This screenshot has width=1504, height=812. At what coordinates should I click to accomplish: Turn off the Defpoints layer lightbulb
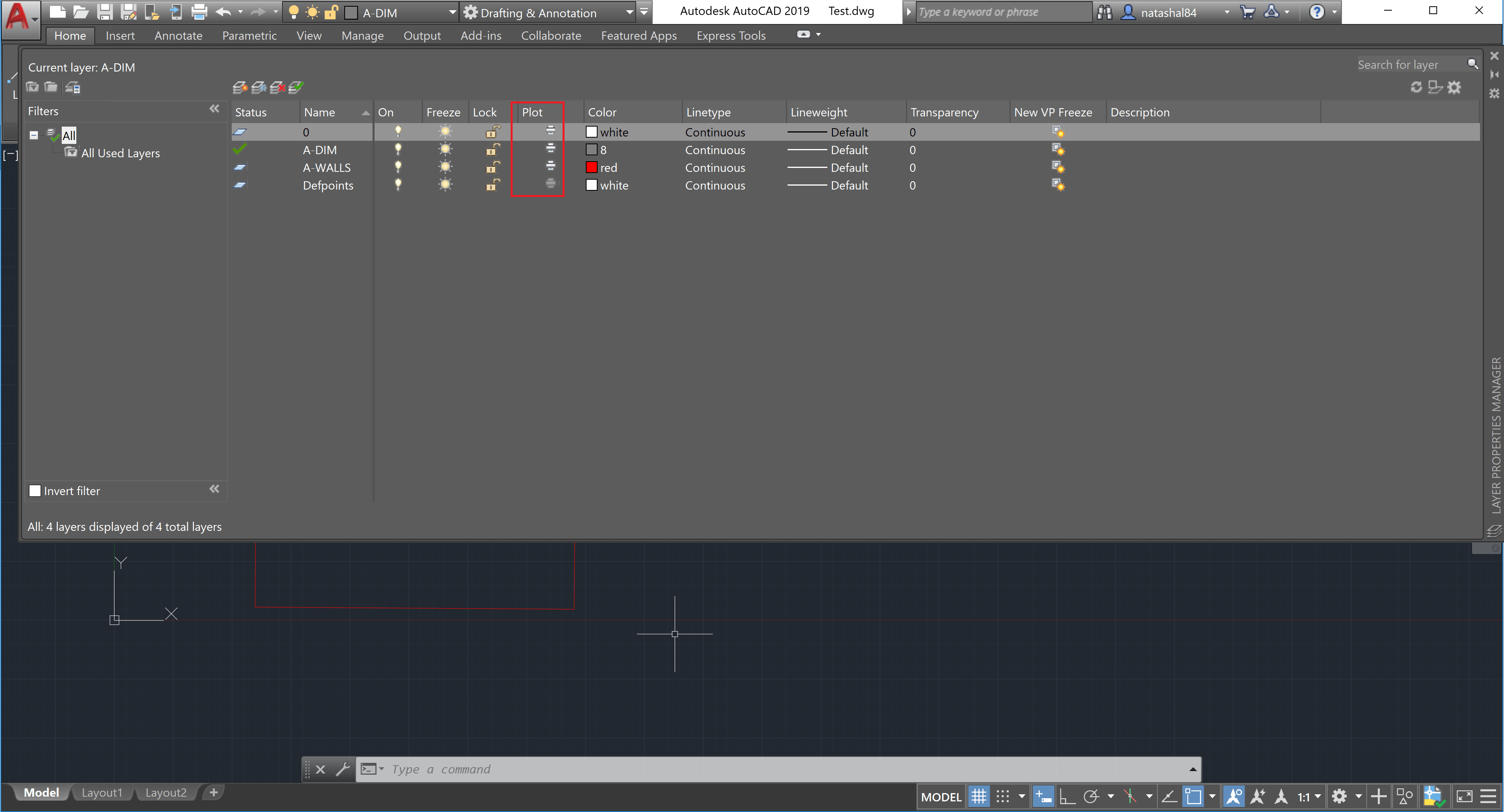tap(398, 185)
